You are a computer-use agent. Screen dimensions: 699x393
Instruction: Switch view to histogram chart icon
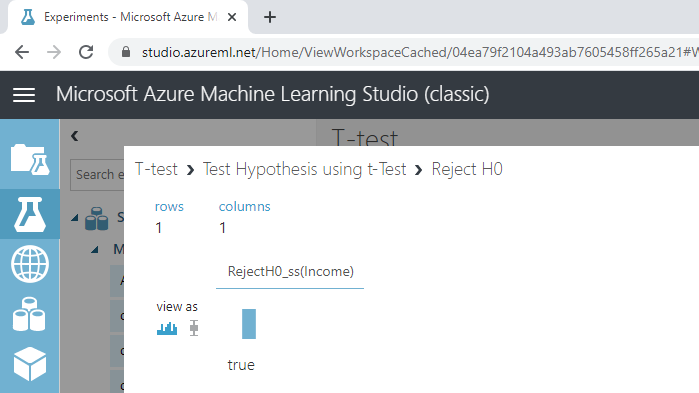(167, 328)
